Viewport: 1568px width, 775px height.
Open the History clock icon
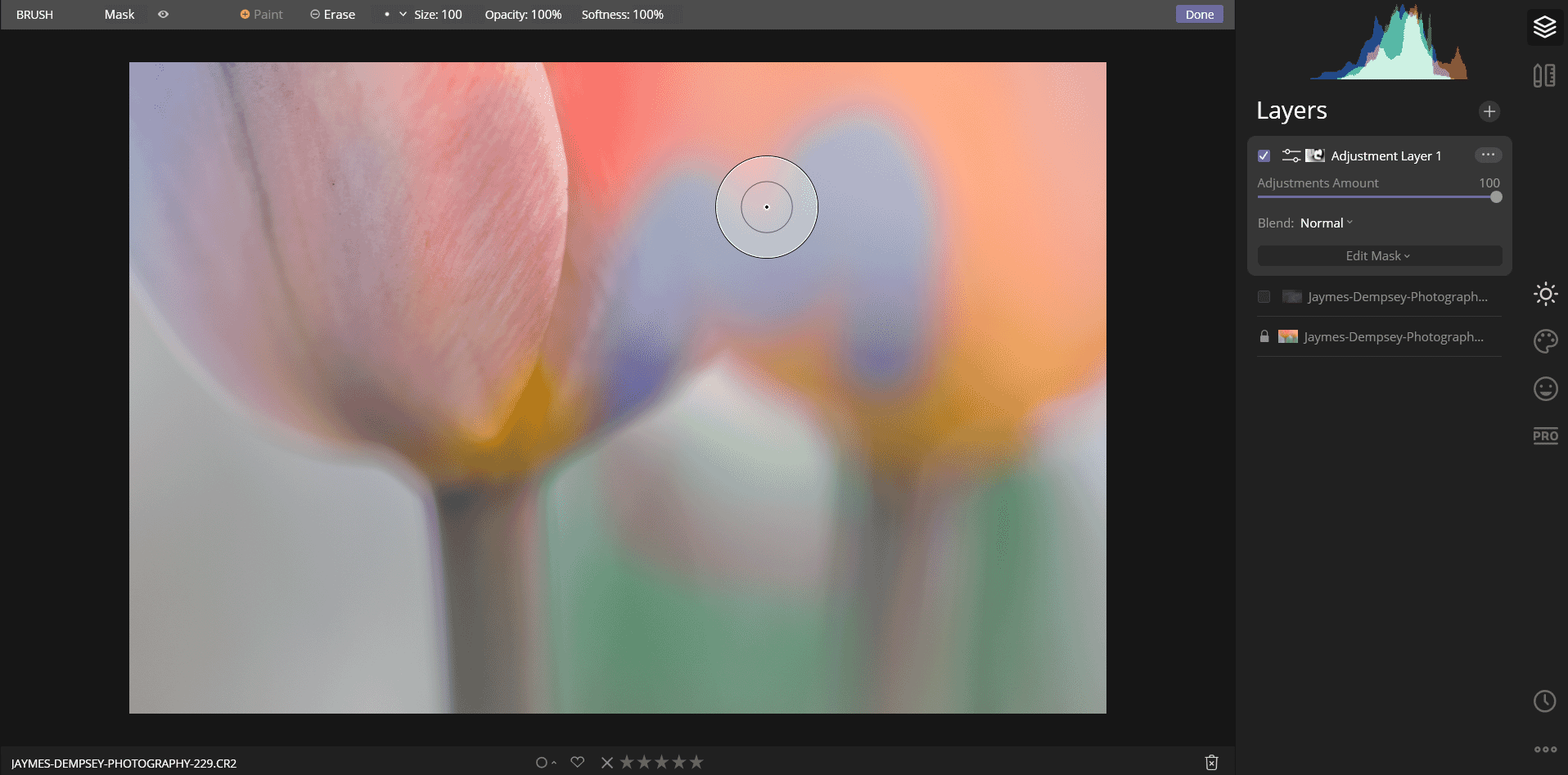[1545, 701]
